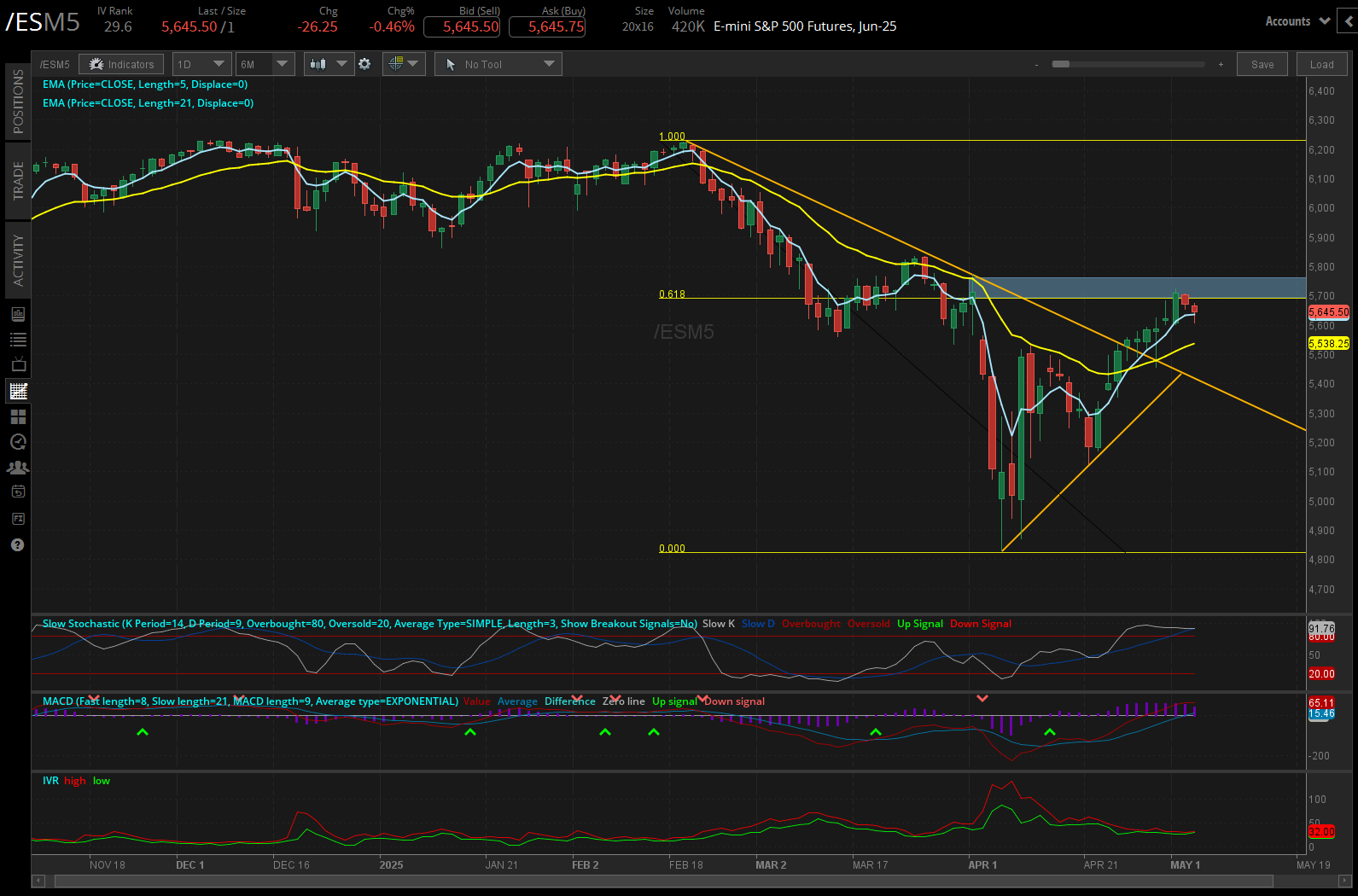Switch to the TRADE vertical tab
This screenshot has width=1358, height=896.
pos(18,181)
